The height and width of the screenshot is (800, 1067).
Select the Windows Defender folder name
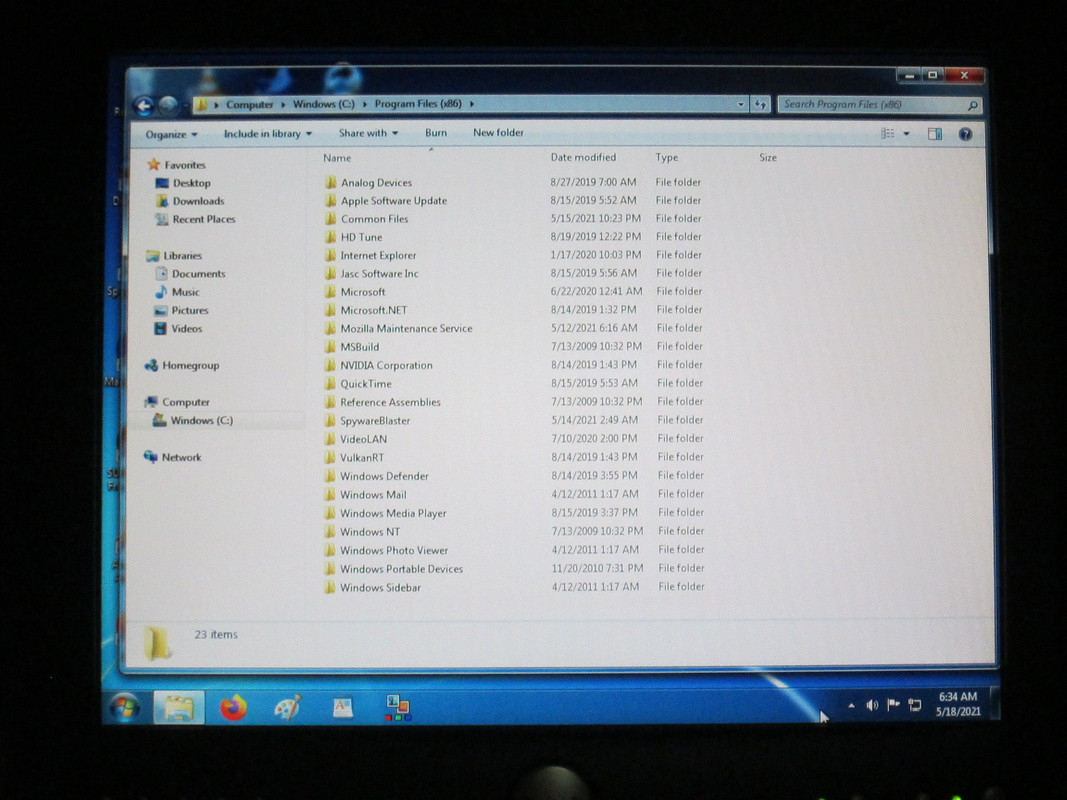coord(384,476)
